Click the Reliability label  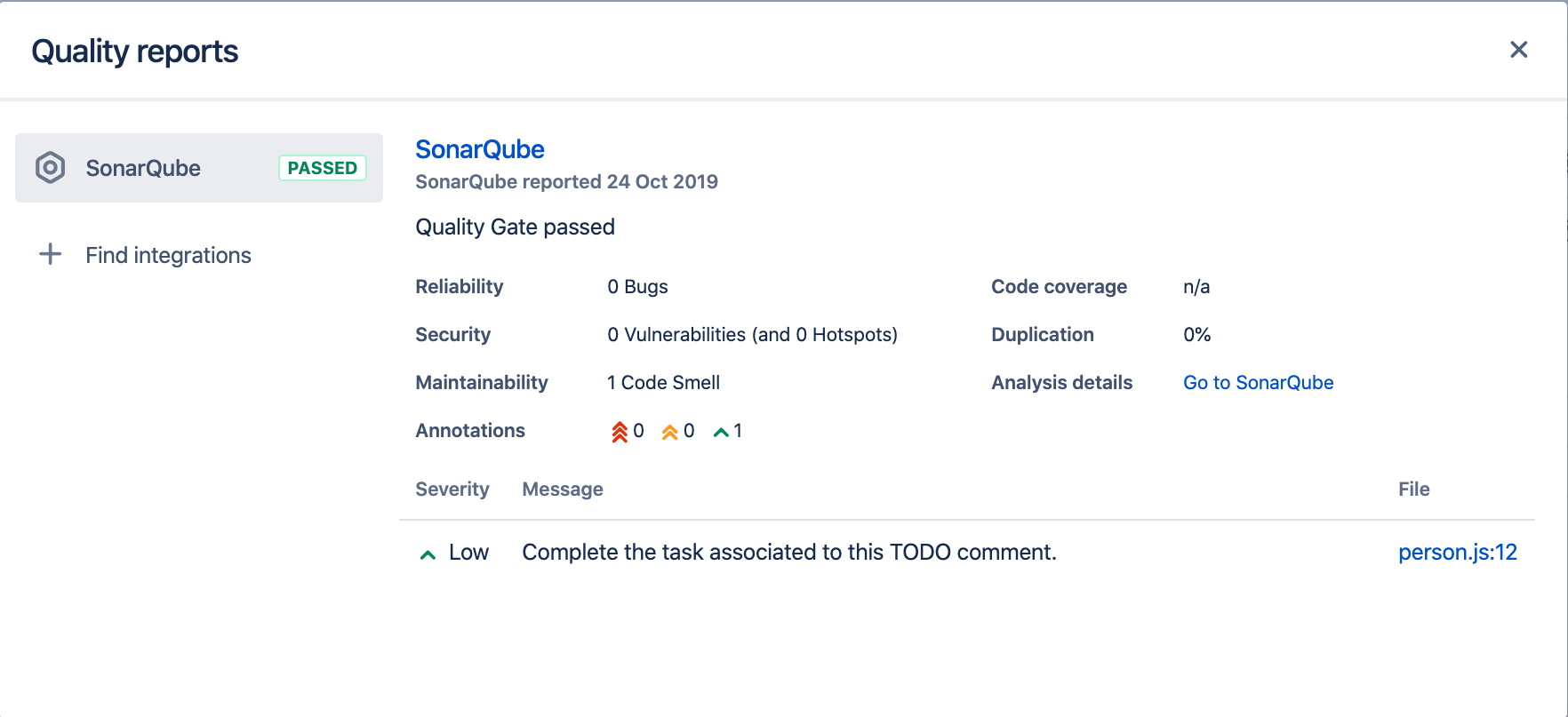tap(459, 286)
